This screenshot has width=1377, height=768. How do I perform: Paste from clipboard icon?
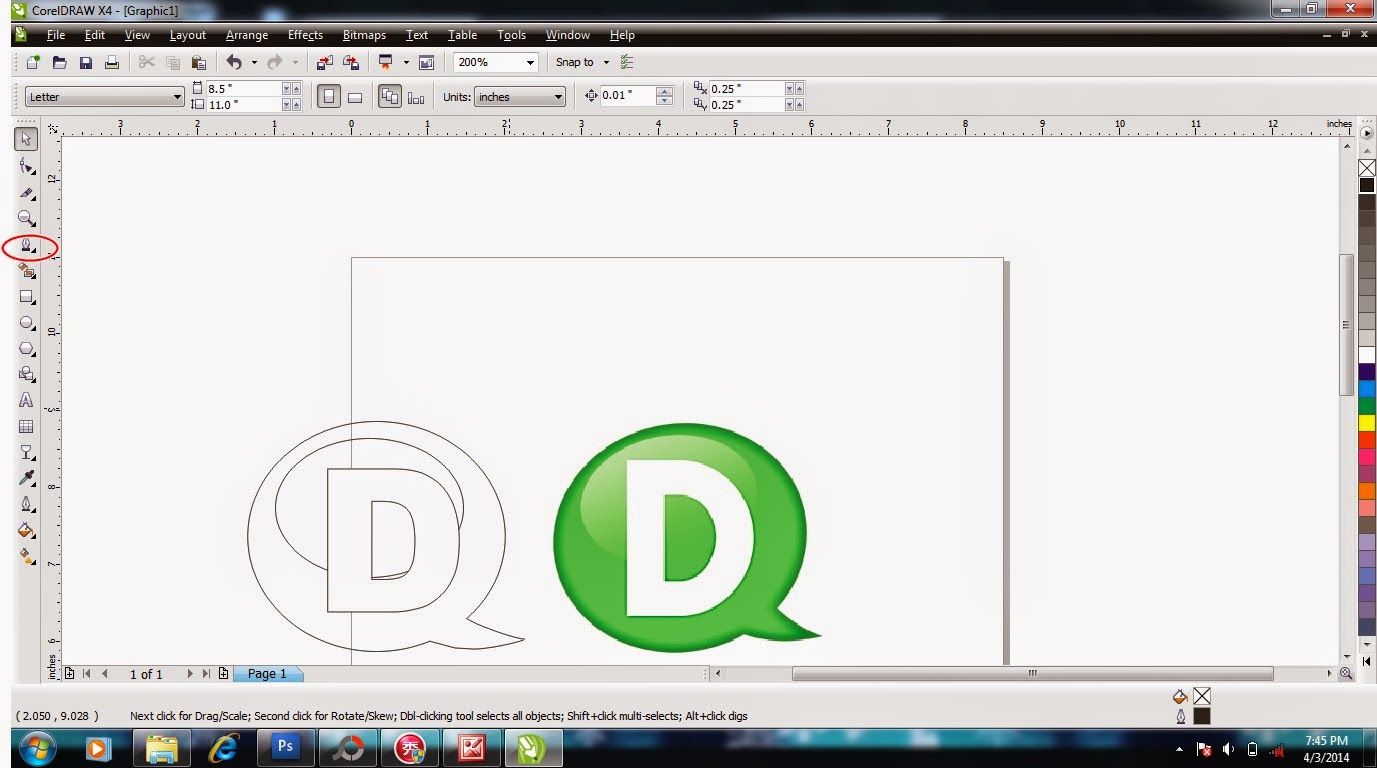click(199, 62)
